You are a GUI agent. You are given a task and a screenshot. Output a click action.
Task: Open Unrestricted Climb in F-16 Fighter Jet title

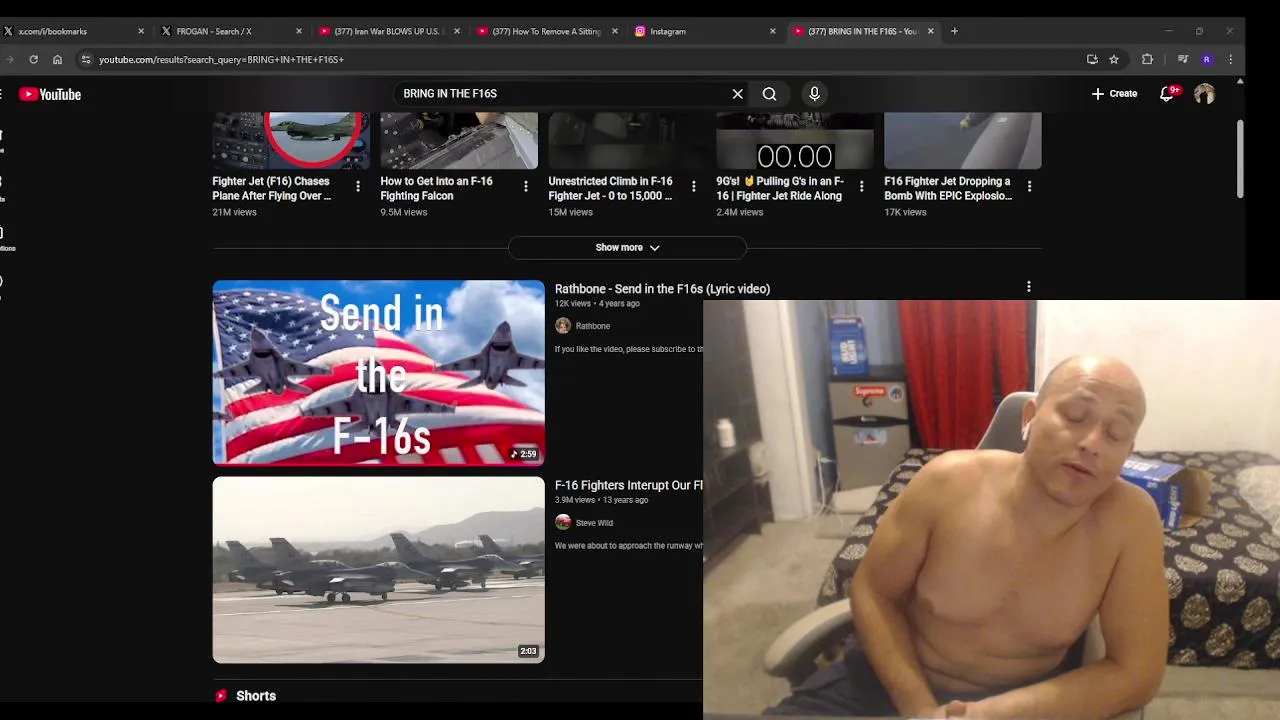click(x=610, y=189)
